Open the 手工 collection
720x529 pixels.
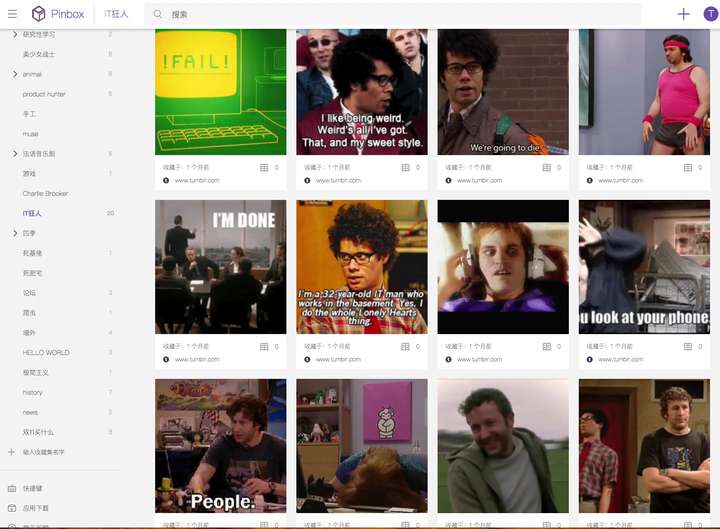point(29,114)
